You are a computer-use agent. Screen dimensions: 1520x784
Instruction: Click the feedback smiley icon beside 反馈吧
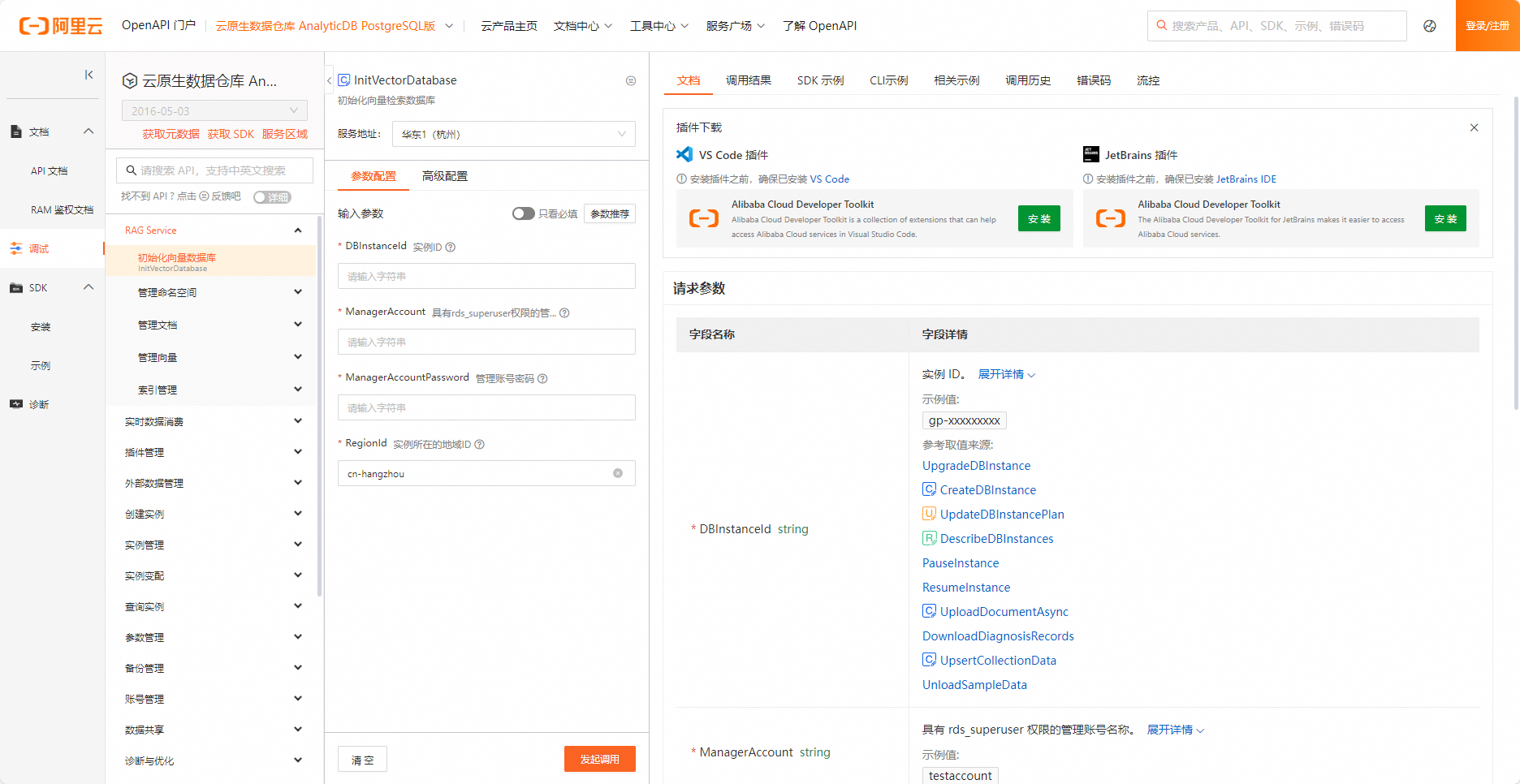205,196
